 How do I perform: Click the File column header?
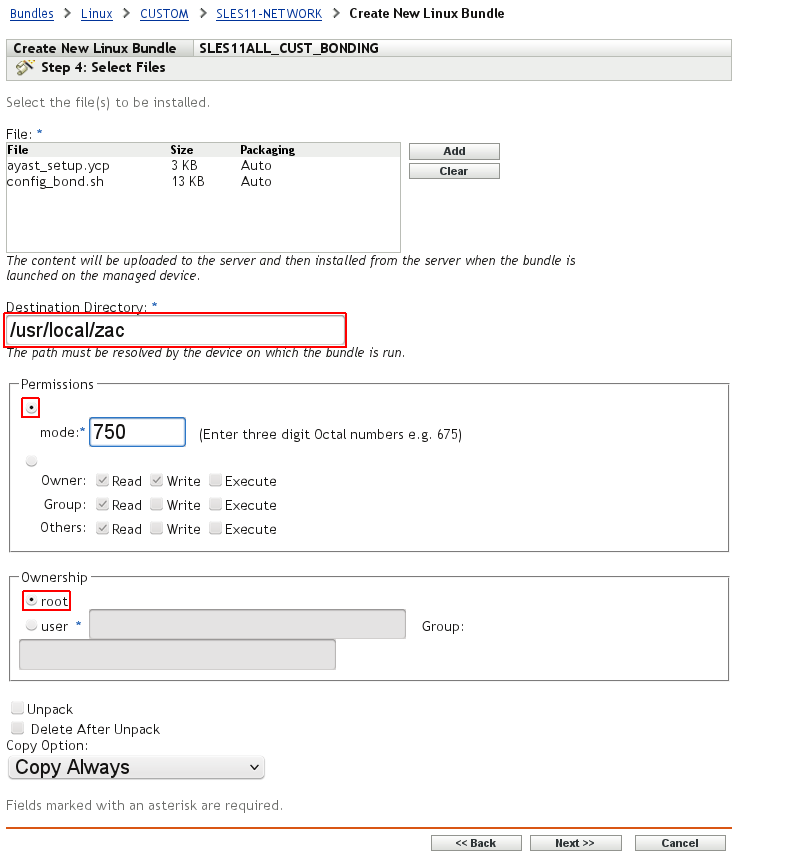click(18, 150)
